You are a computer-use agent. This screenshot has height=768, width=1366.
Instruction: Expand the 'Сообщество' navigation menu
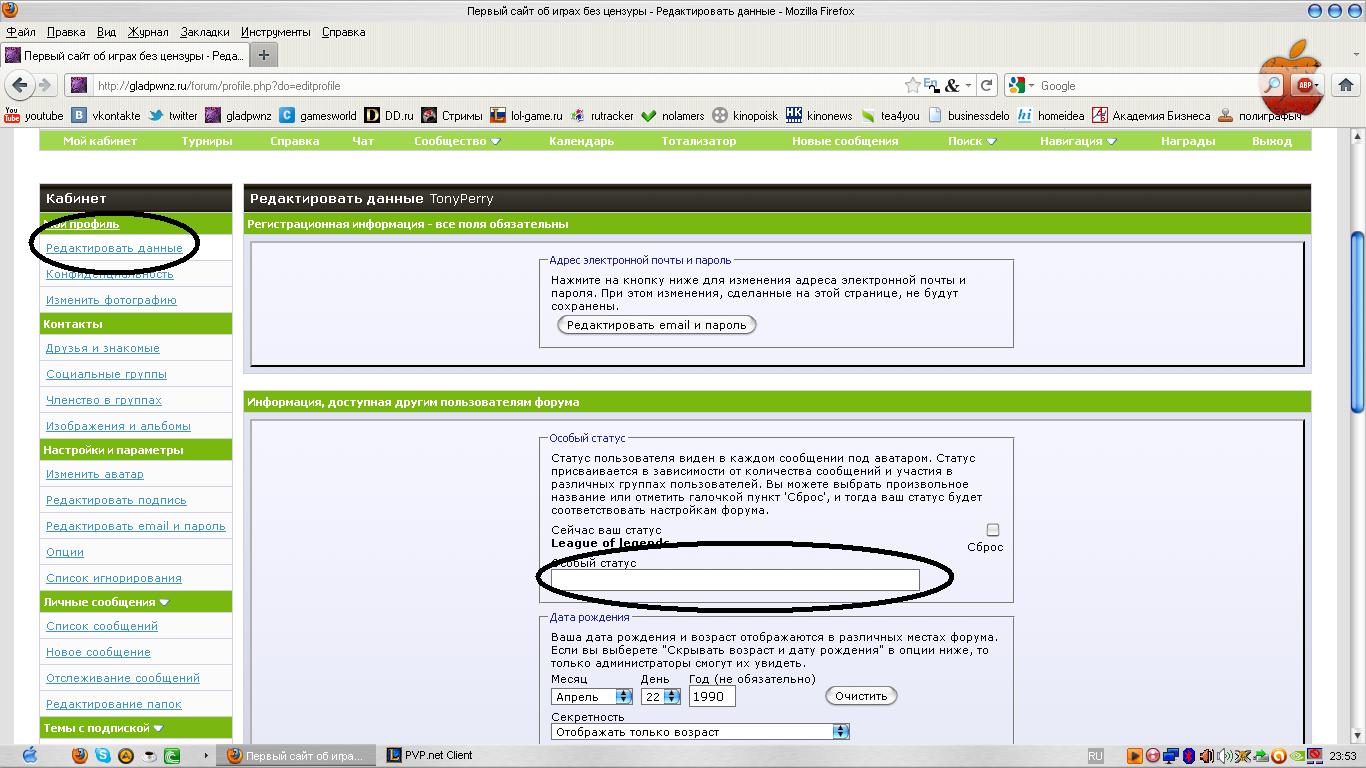(x=457, y=141)
